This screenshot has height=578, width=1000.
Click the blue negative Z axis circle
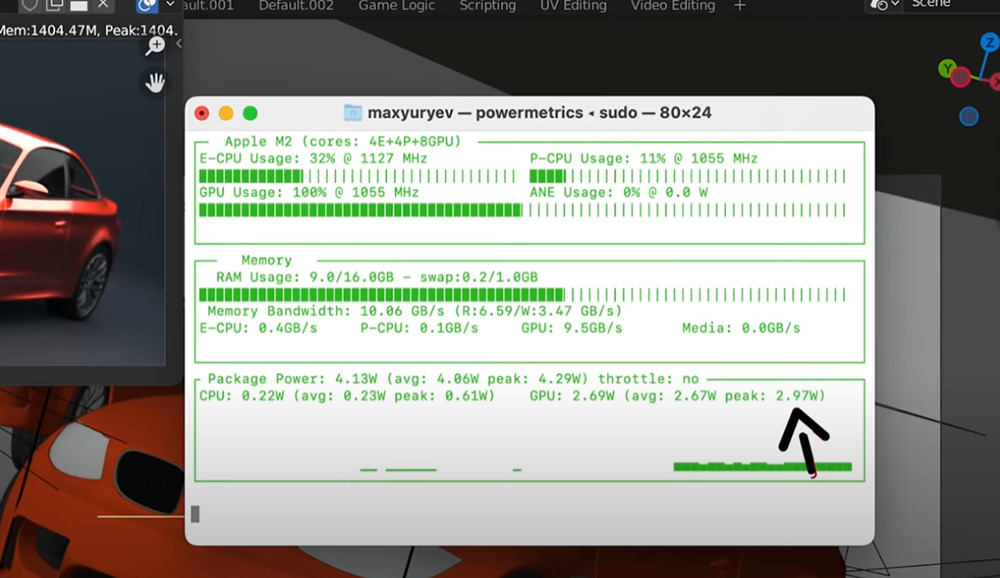[968, 116]
